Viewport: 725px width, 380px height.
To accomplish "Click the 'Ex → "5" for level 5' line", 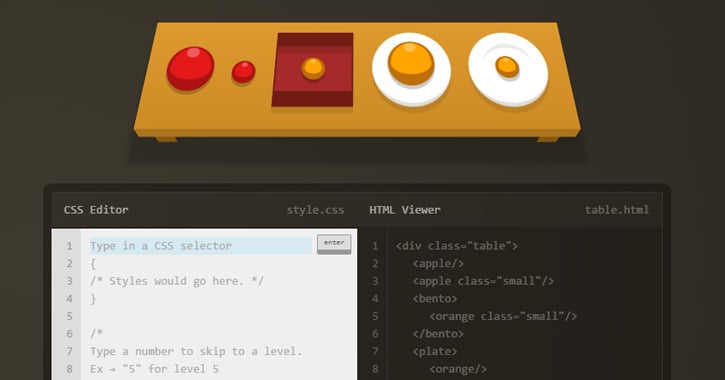I will [154, 369].
